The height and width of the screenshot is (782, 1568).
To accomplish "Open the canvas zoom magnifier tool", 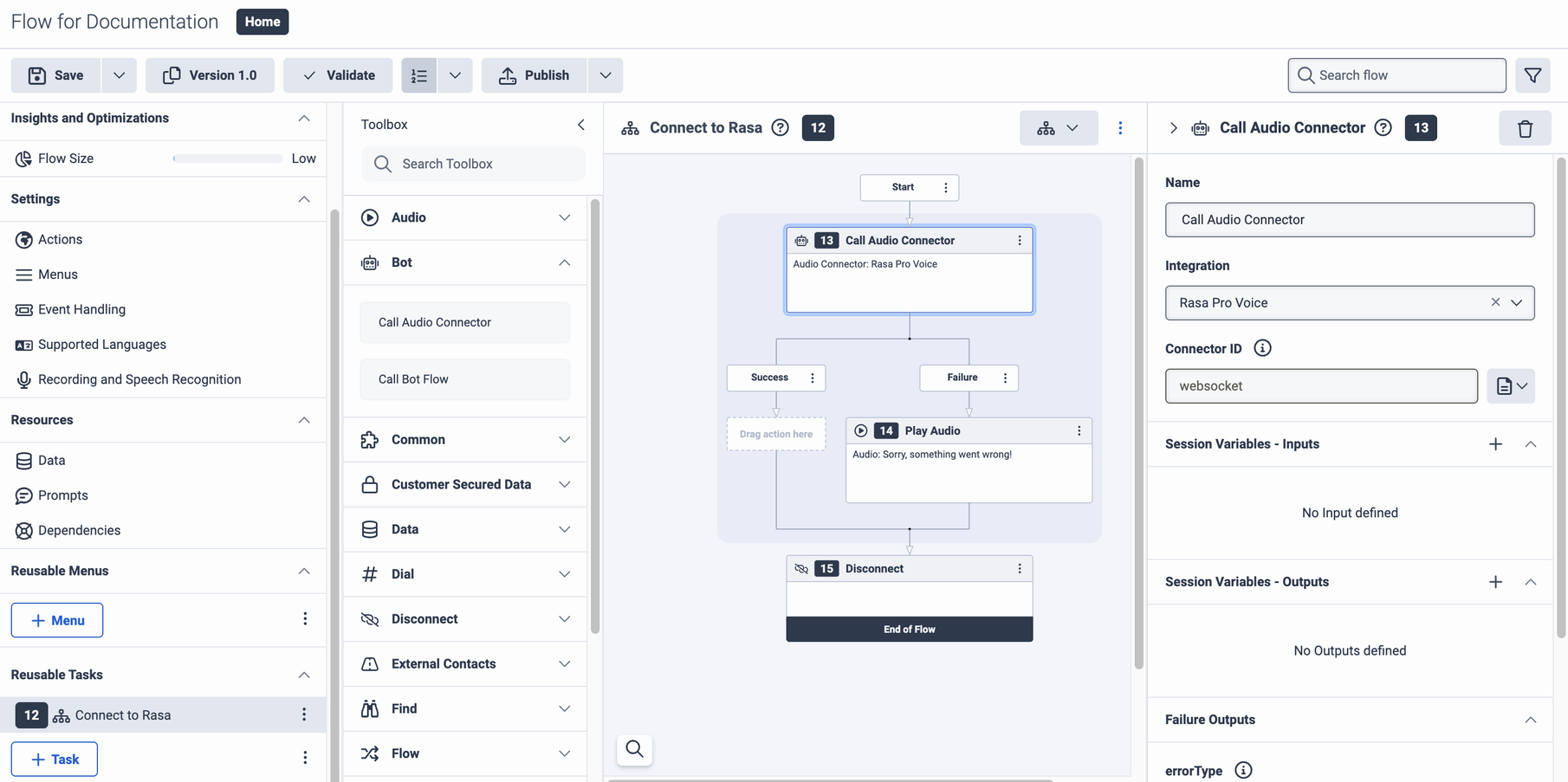I will pyautogui.click(x=634, y=750).
